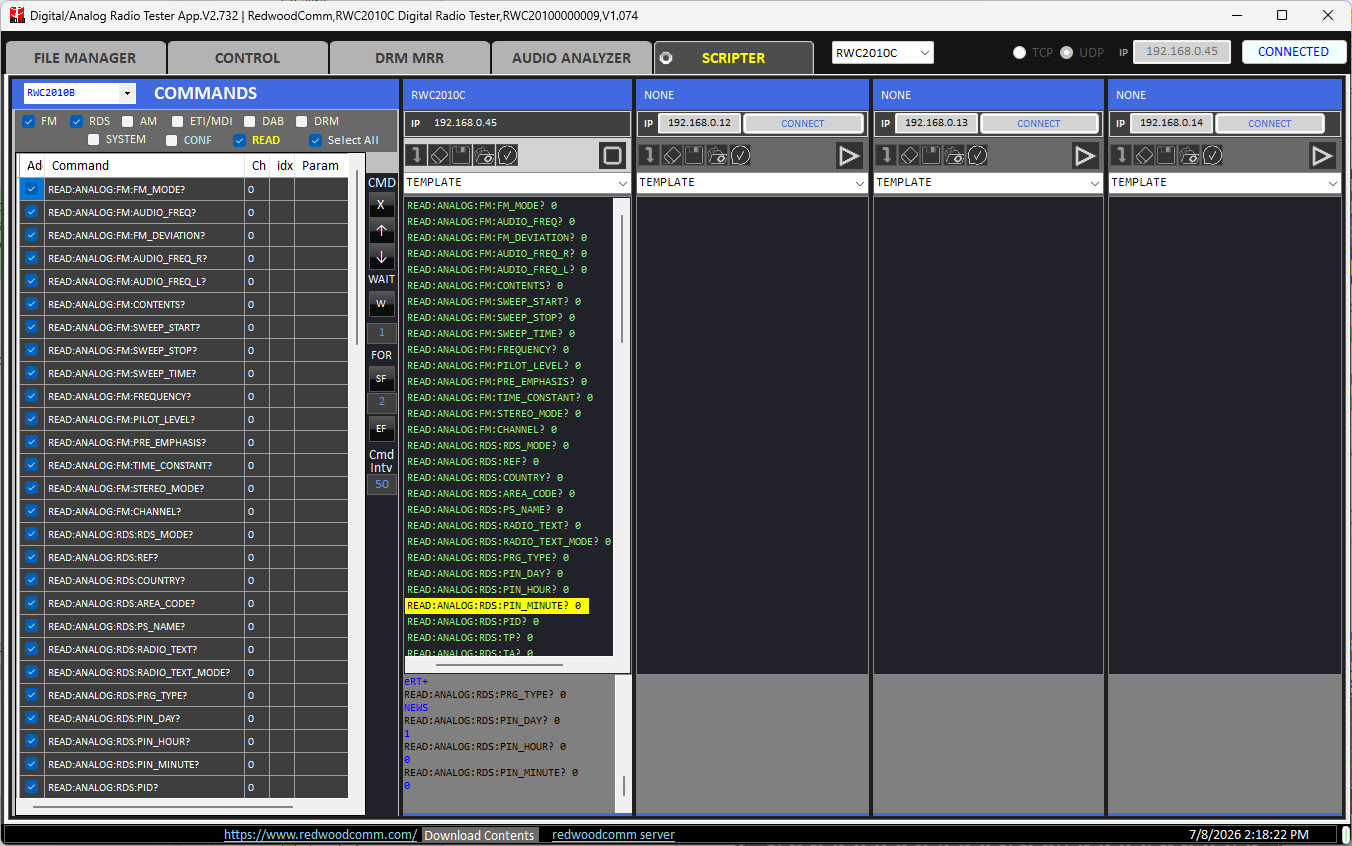The height and width of the screenshot is (846, 1352).
Task: Move the command down with the down arrow
Action: (381, 257)
